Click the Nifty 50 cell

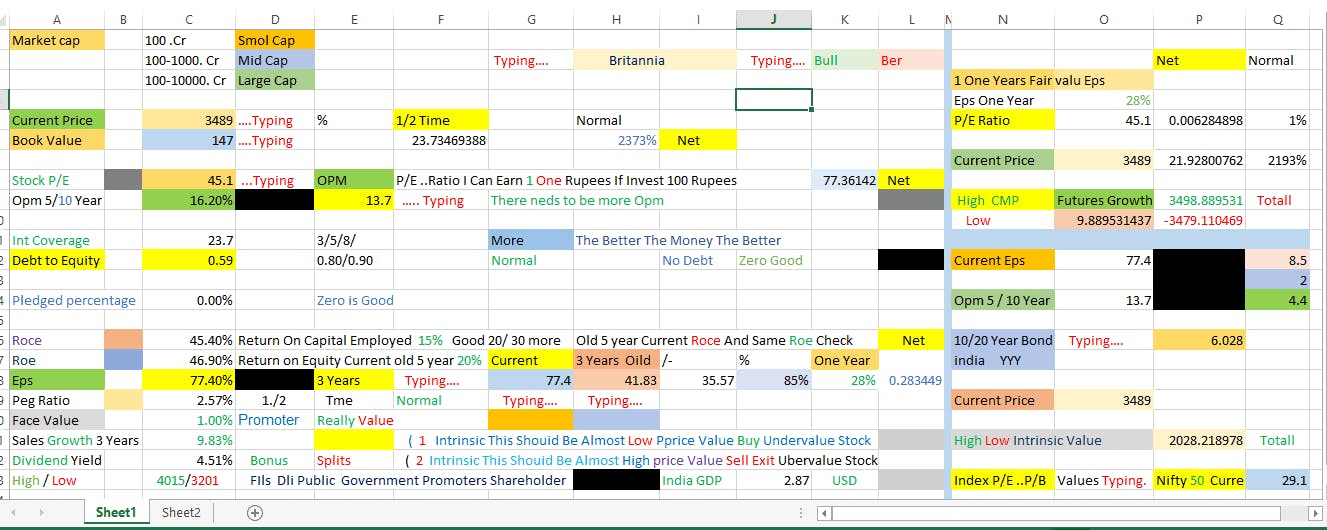click(1199, 480)
